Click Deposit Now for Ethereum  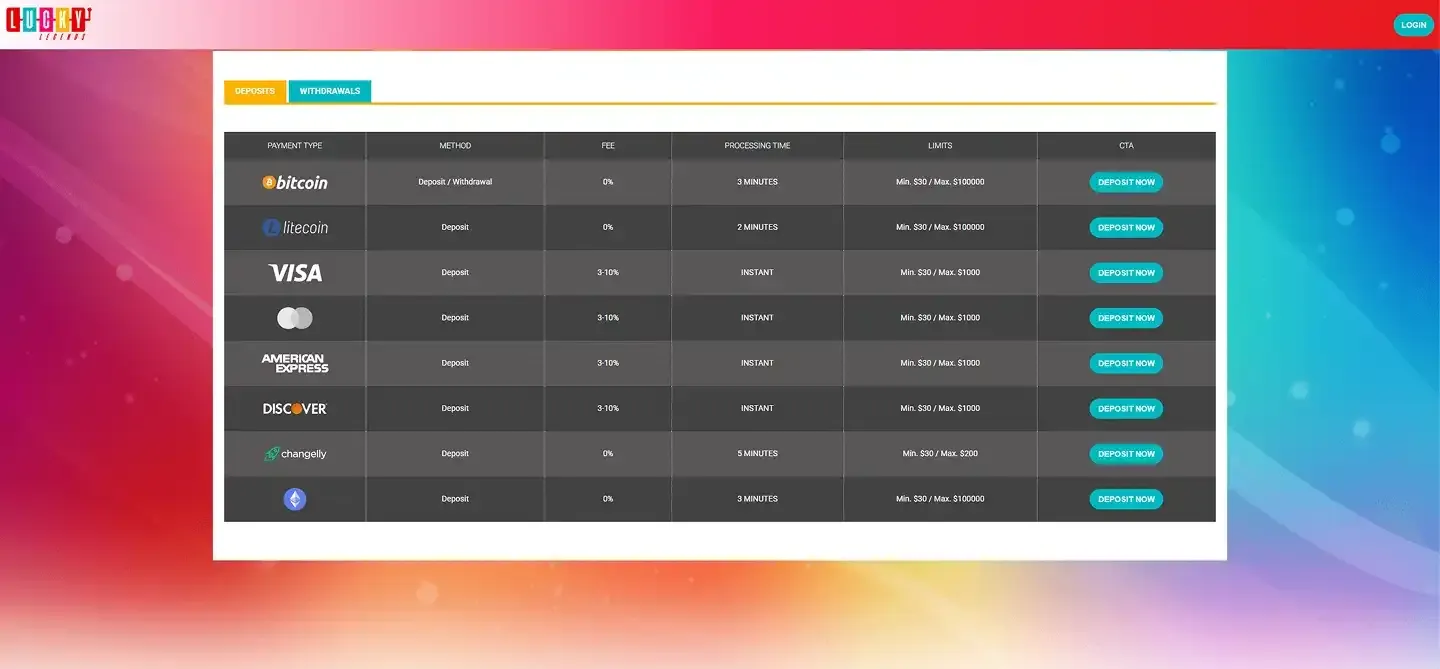[x=1126, y=499]
